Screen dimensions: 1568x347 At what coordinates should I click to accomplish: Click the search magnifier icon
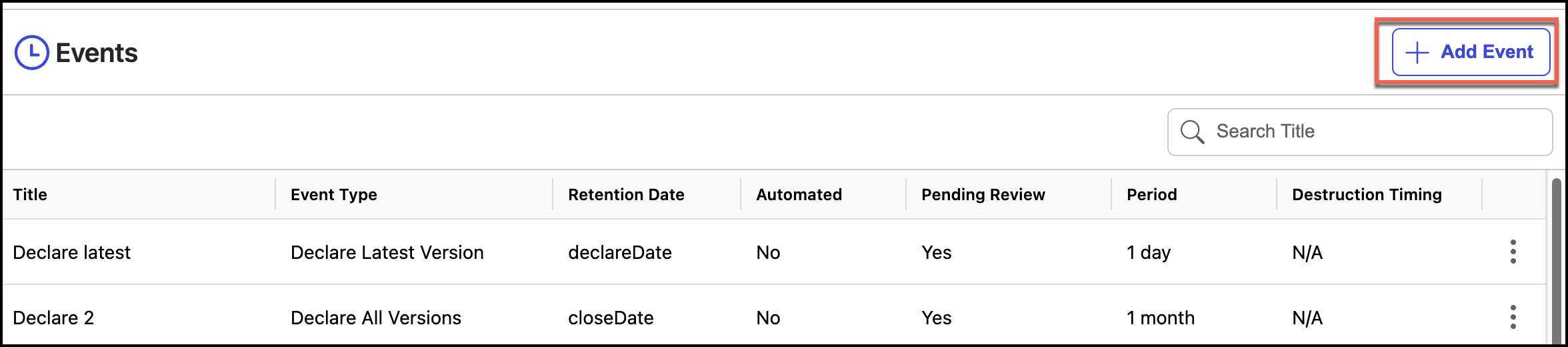1192,131
